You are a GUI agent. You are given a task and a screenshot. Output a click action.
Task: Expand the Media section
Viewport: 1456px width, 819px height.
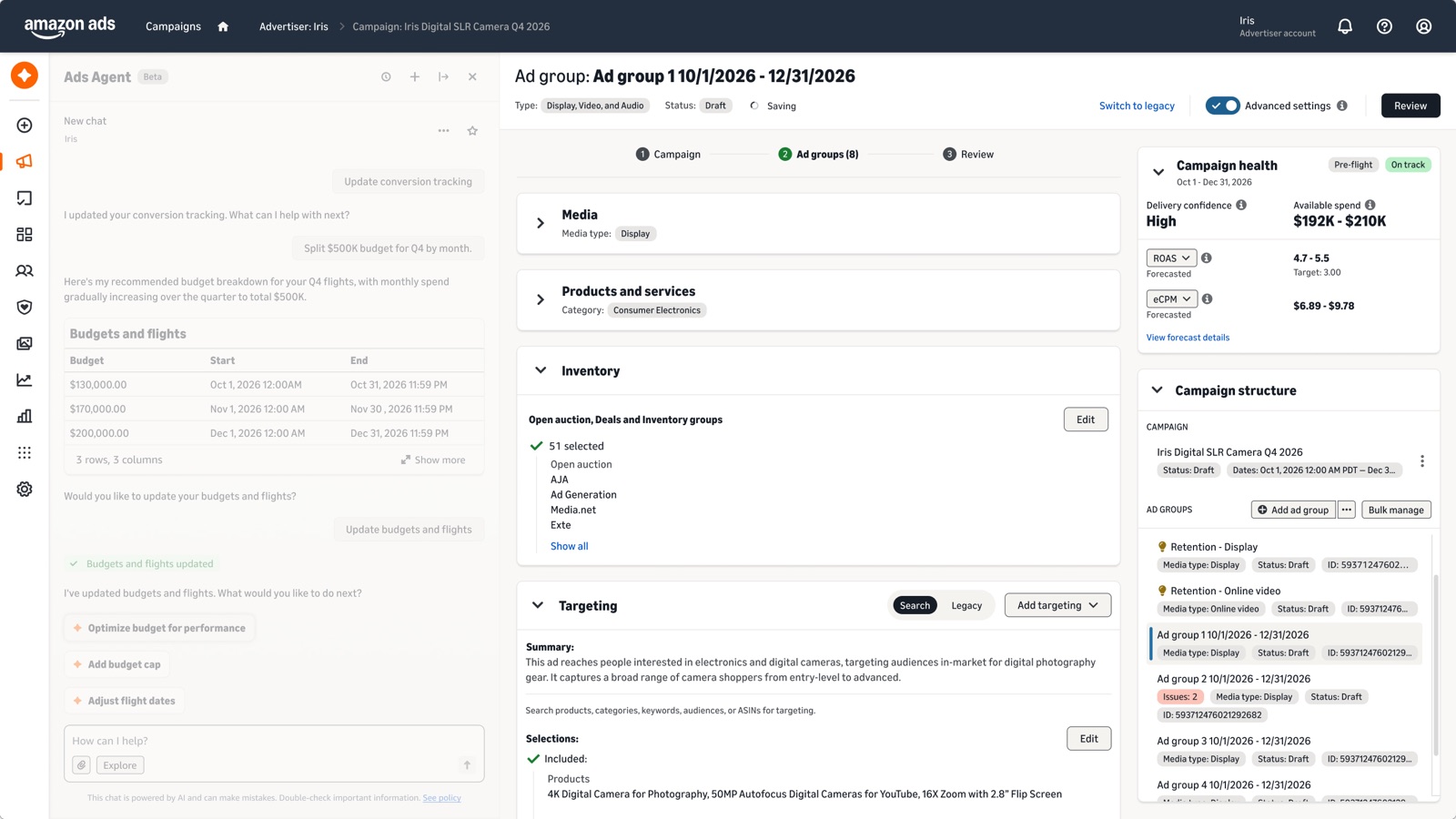(x=541, y=223)
